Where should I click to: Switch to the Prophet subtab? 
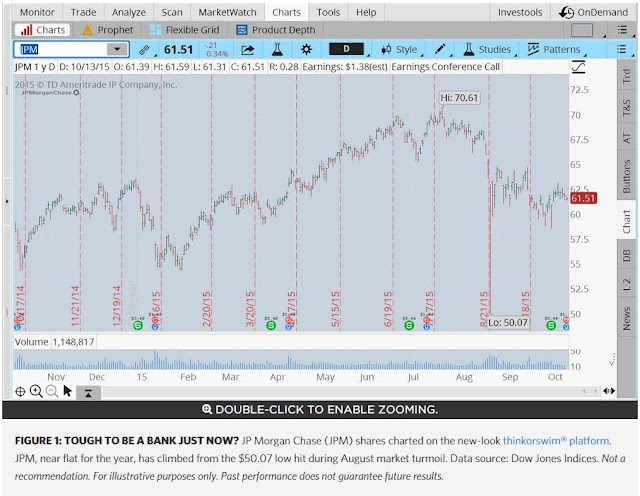[x=107, y=30]
